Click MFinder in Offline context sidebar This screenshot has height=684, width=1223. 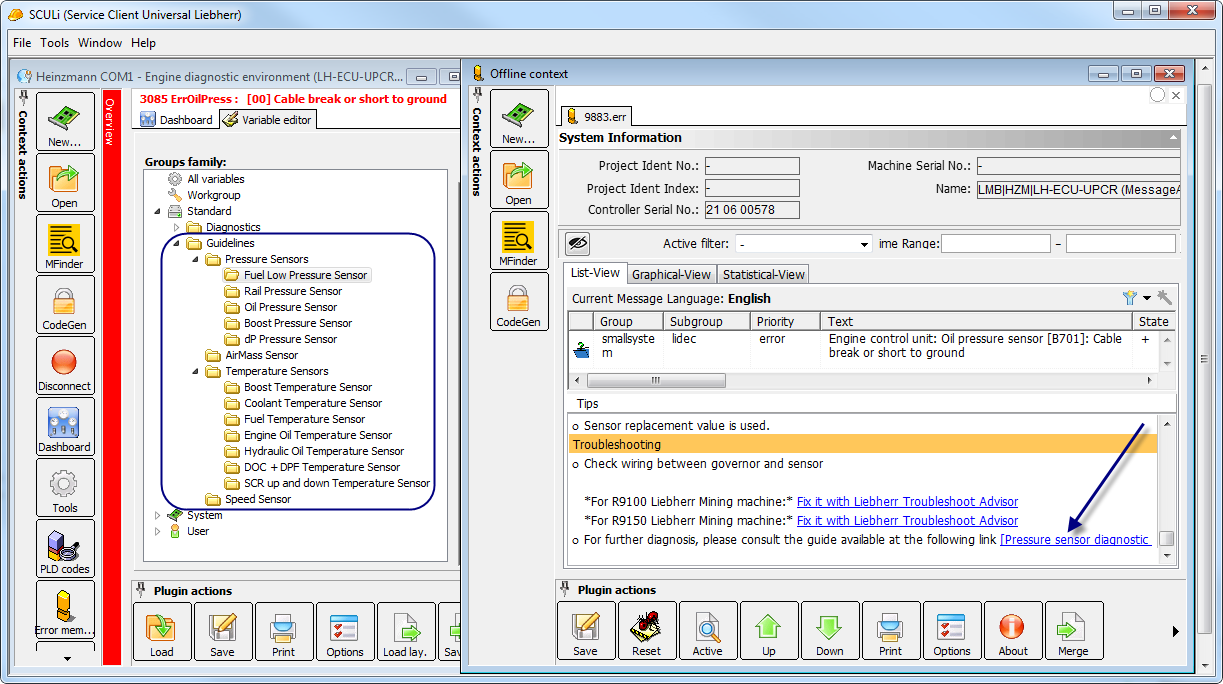coord(519,242)
